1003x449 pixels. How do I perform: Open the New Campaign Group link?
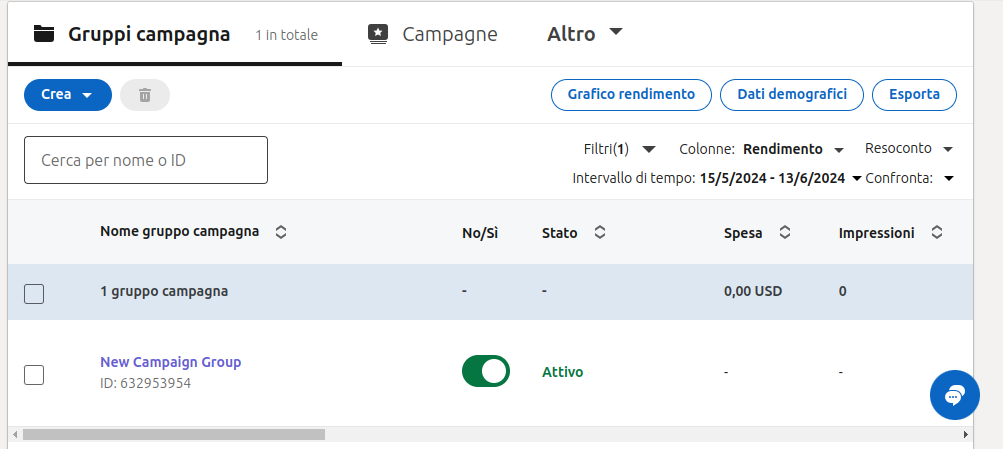170,362
